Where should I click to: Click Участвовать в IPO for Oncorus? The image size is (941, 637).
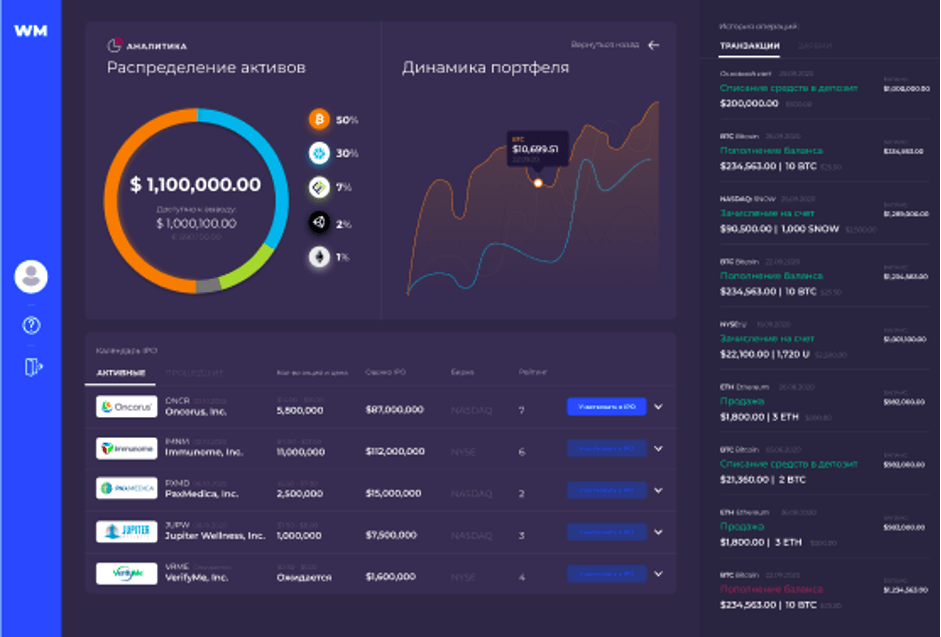607,406
